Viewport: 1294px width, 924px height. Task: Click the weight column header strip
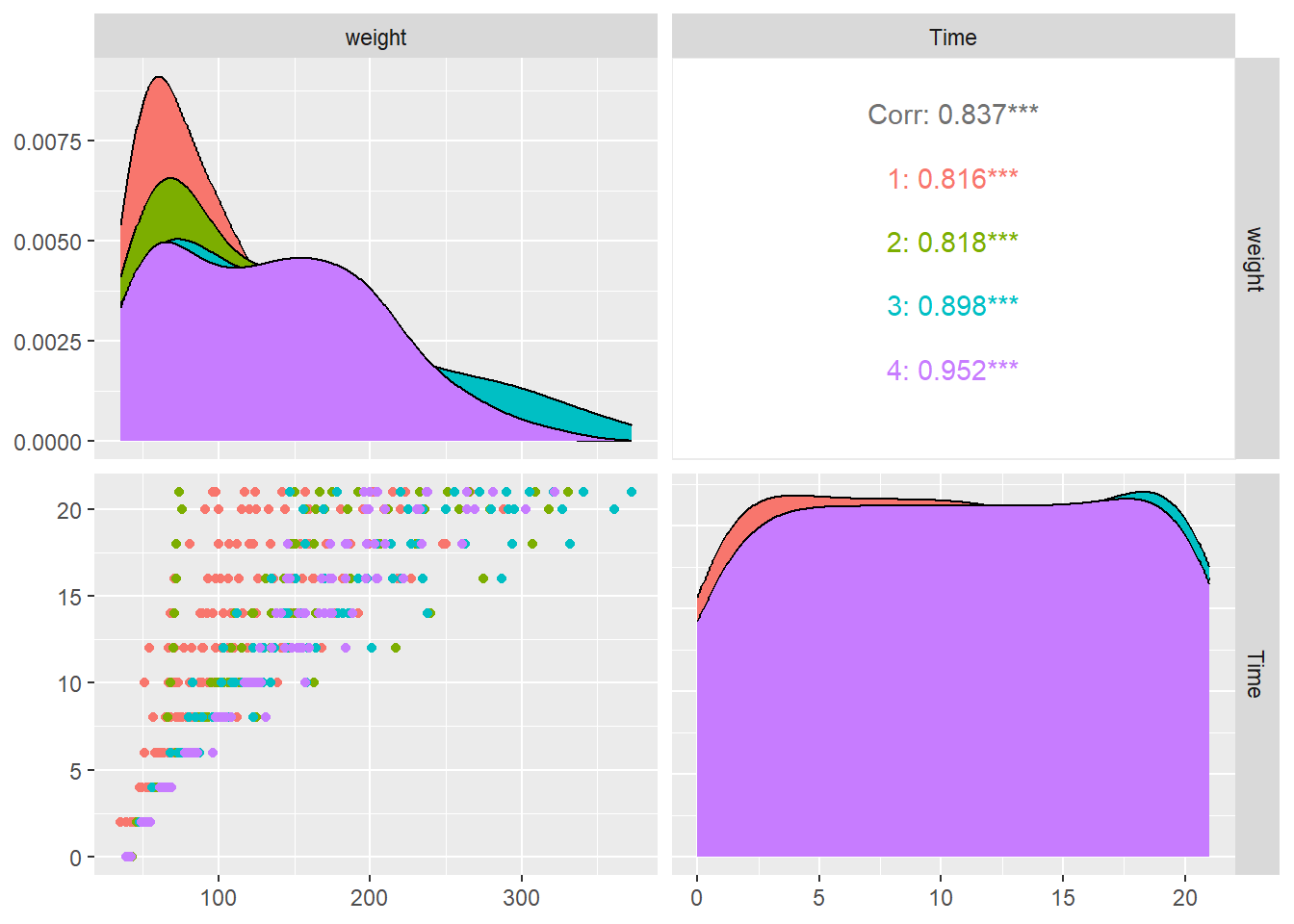coord(375,37)
